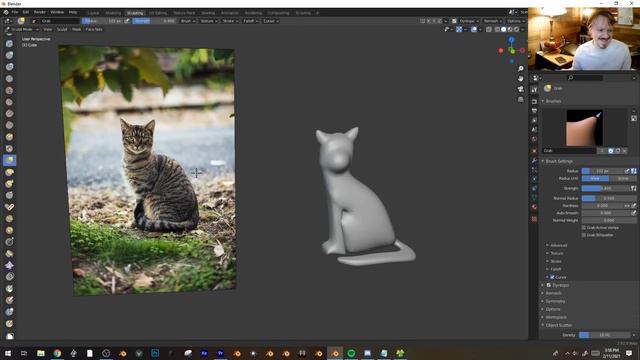640x360 pixels.
Task: Open Spotify from the taskbar
Action: pos(351,353)
